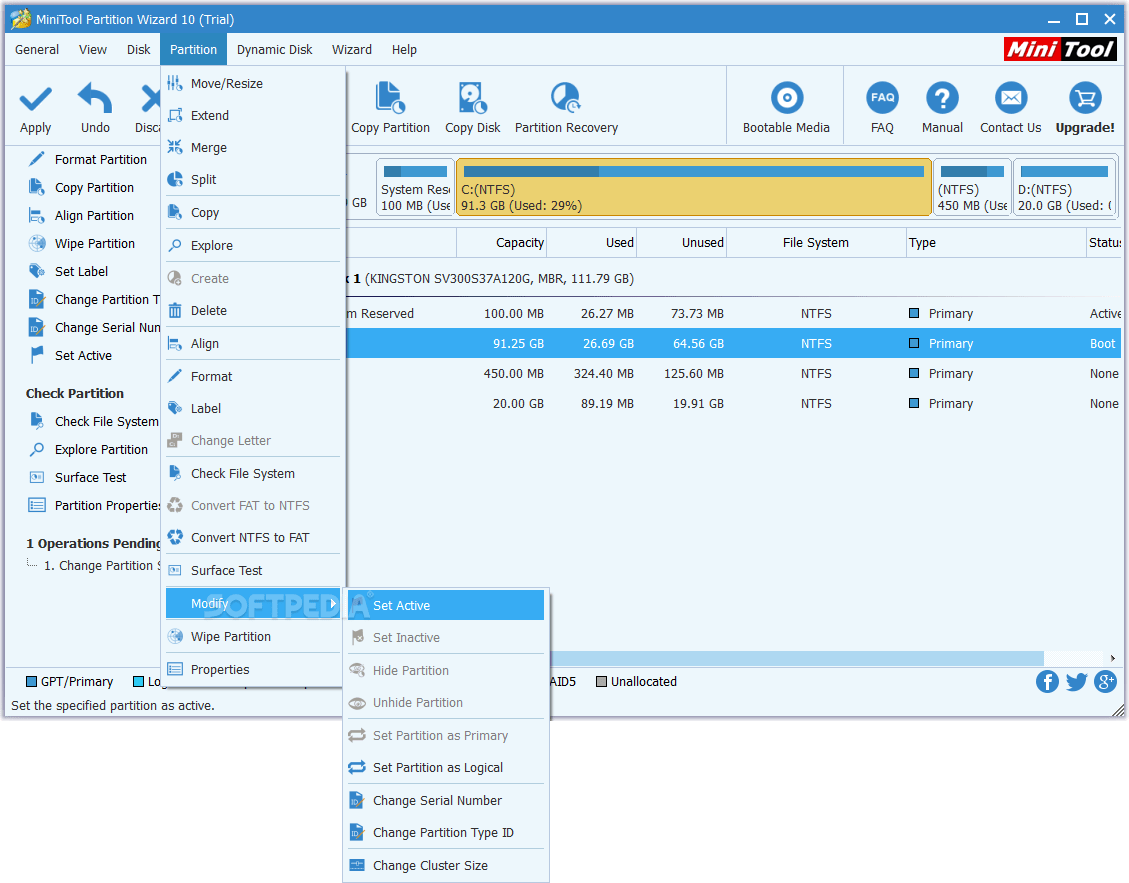This screenshot has width=1129, height=883.
Task: Click the Bootable Media icon
Action: 786,97
